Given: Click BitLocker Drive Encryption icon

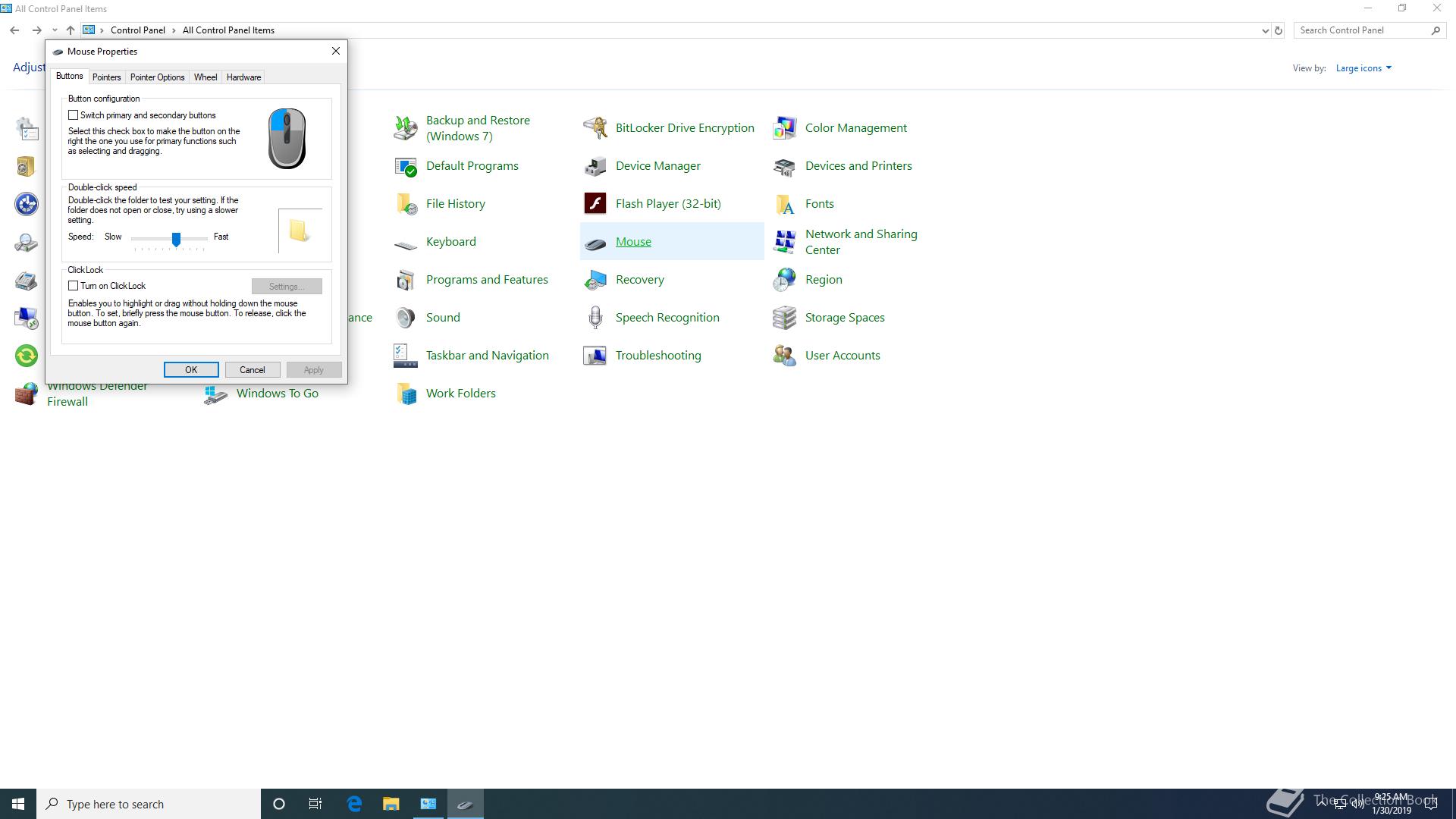Looking at the screenshot, I should click(x=595, y=128).
